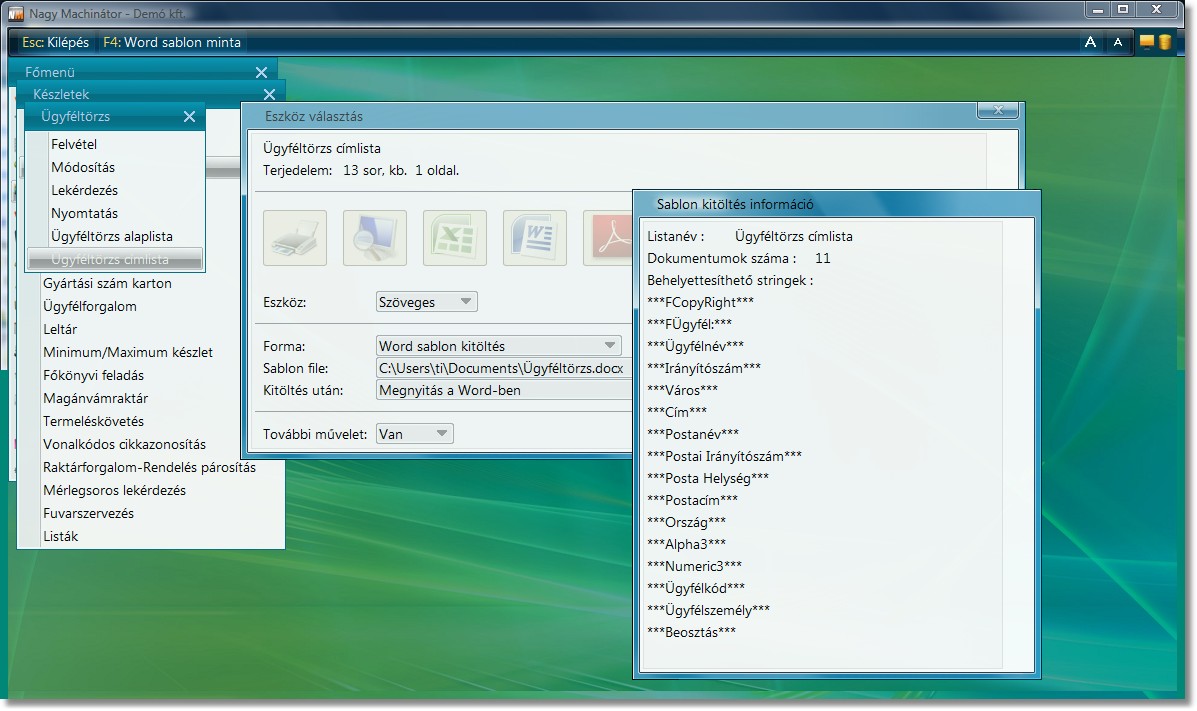
Task: Click Főmenü panel title
Action: (50, 73)
